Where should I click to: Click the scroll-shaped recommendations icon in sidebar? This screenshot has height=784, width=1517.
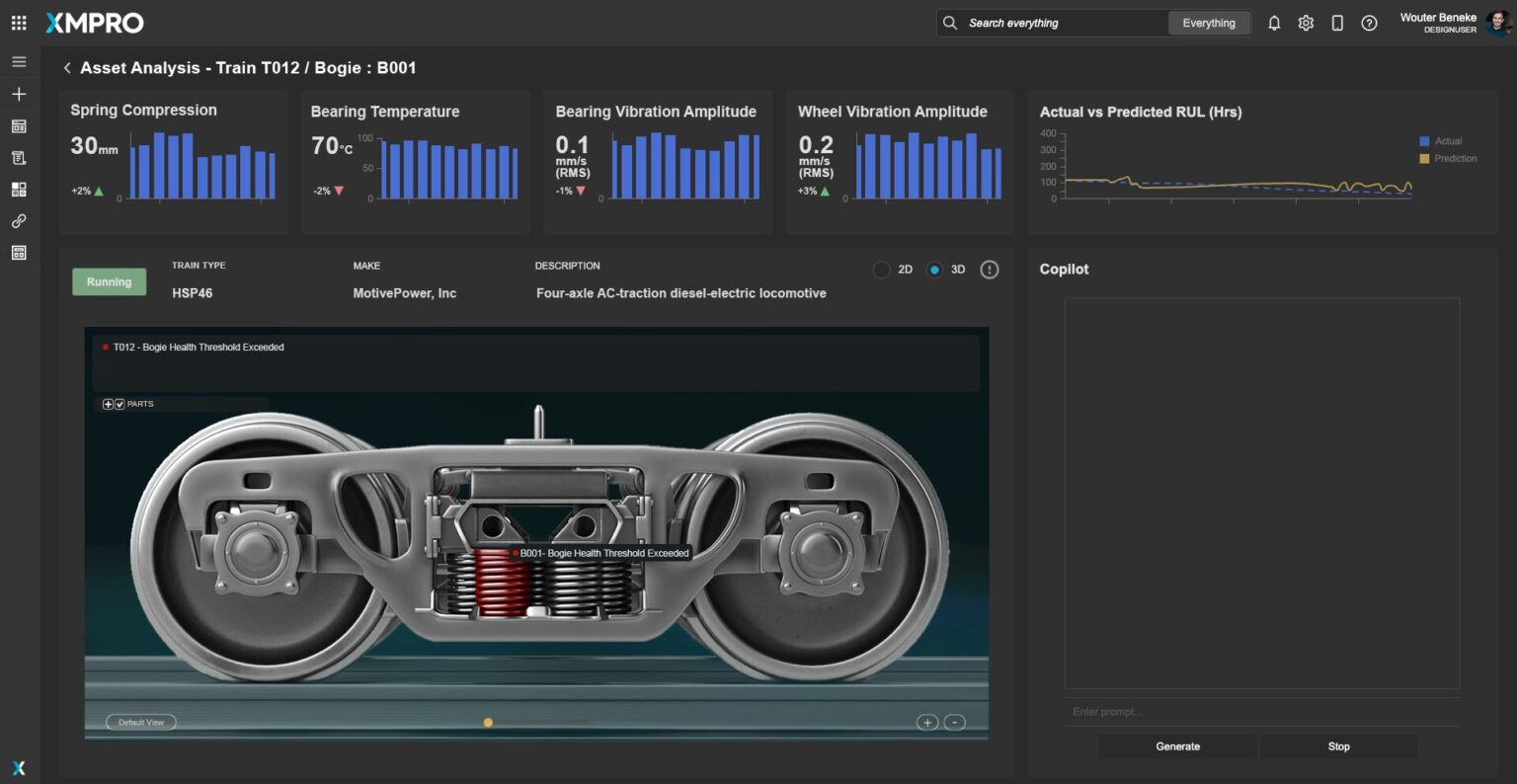coord(19,158)
